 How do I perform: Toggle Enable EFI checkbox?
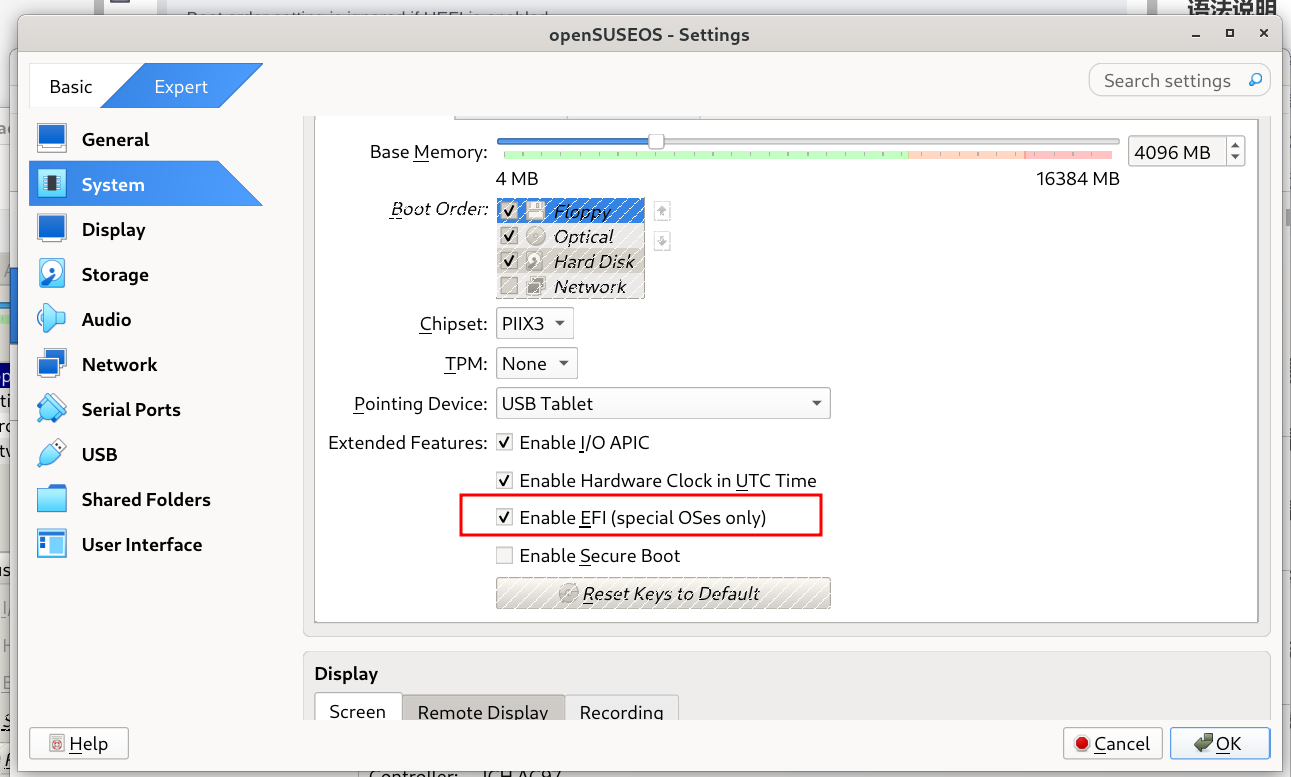[x=505, y=518]
